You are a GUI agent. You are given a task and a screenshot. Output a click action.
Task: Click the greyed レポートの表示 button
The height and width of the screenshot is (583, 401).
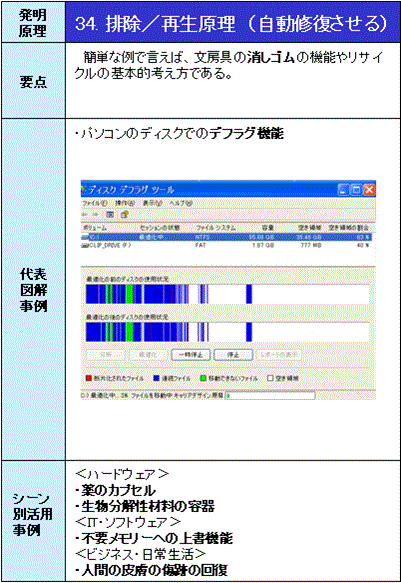(x=279, y=355)
